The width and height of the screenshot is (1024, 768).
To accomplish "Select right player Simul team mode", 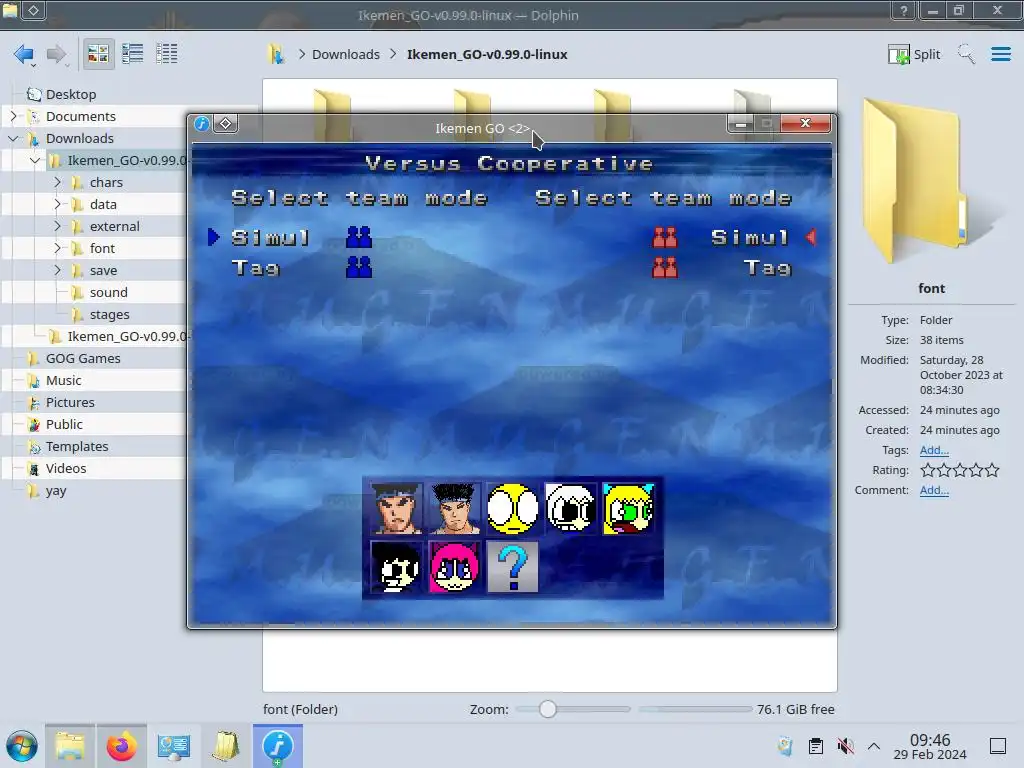I will 750,238.
